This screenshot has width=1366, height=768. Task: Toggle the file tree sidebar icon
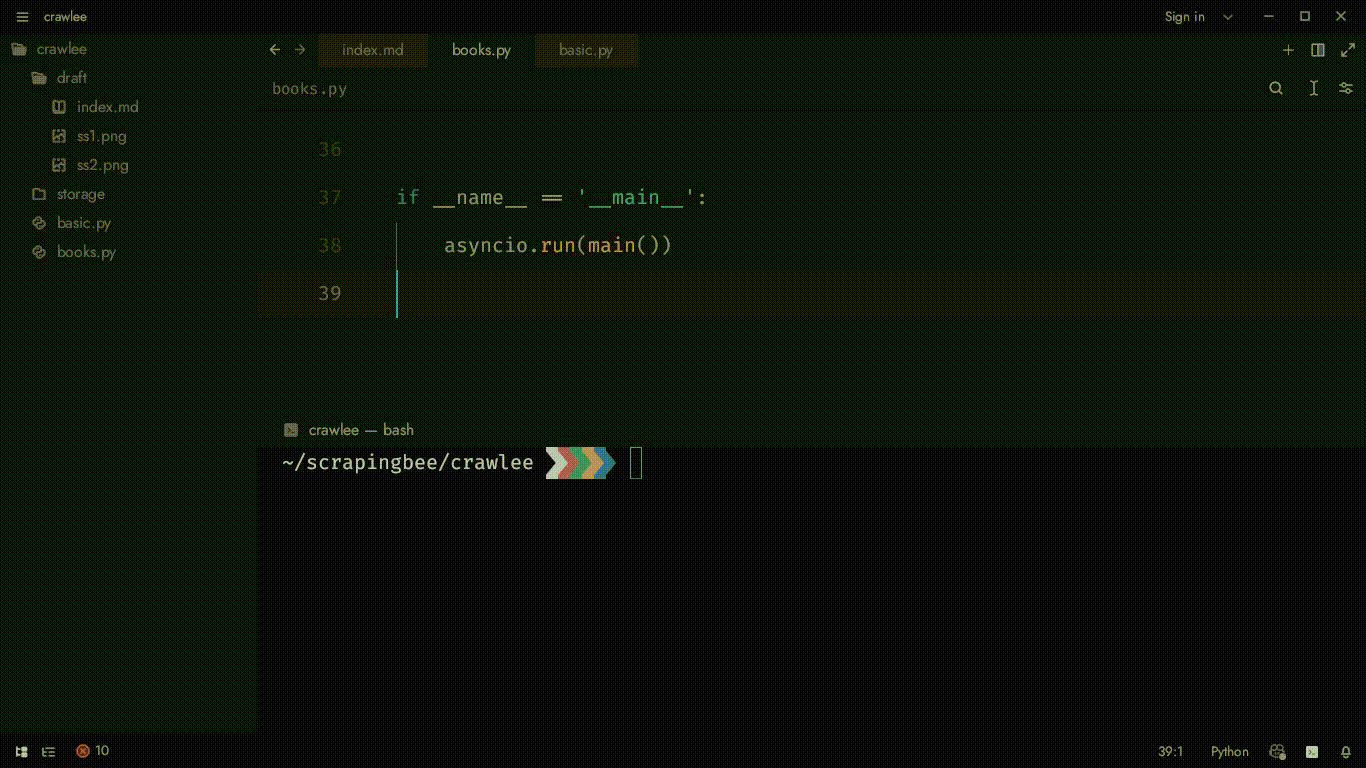(x=21, y=752)
